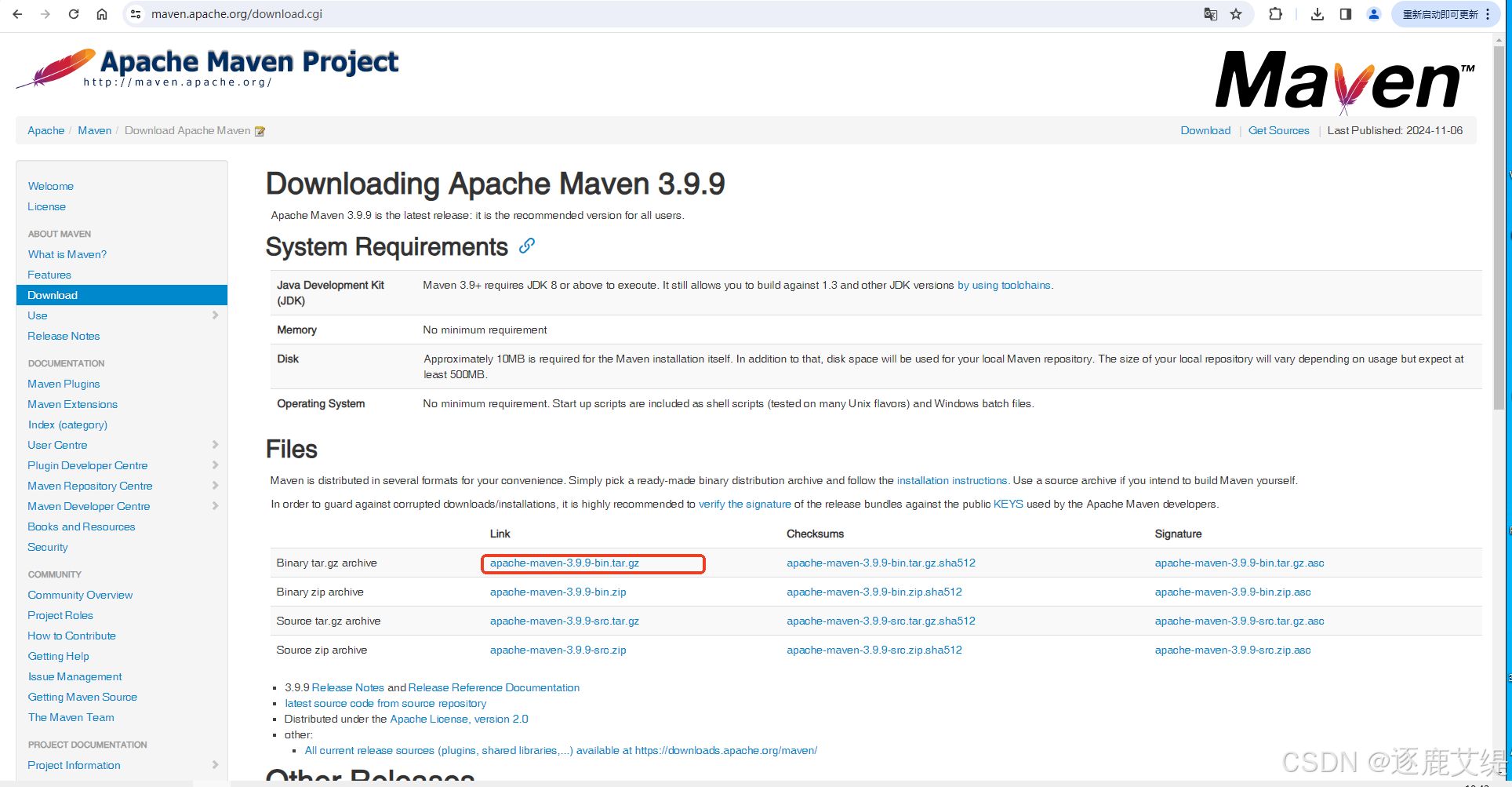
Task: Open Features in the sidebar
Action: pyautogui.click(x=49, y=275)
